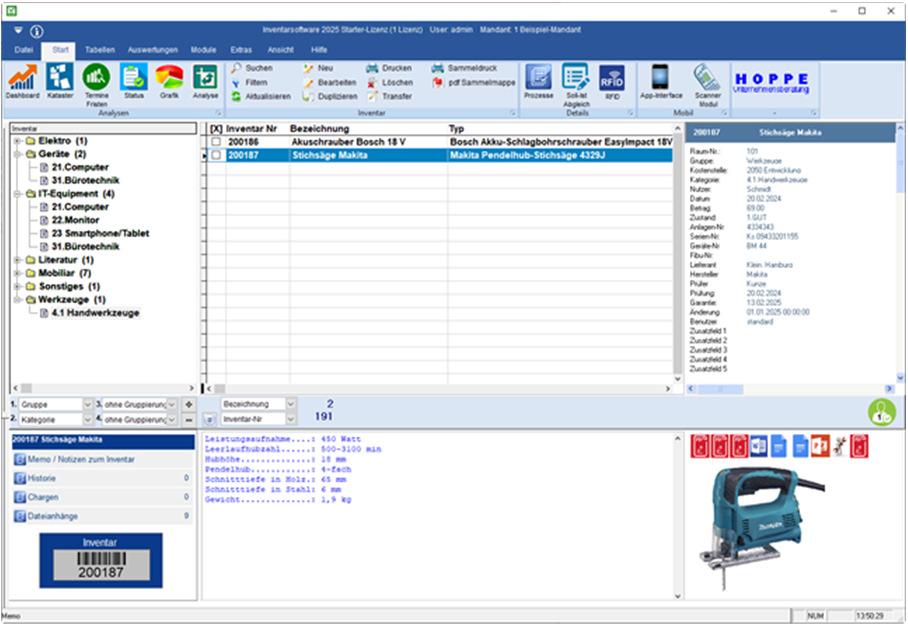Open the App-Interface phone icon
This screenshot has width=908, height=625.
661,81
